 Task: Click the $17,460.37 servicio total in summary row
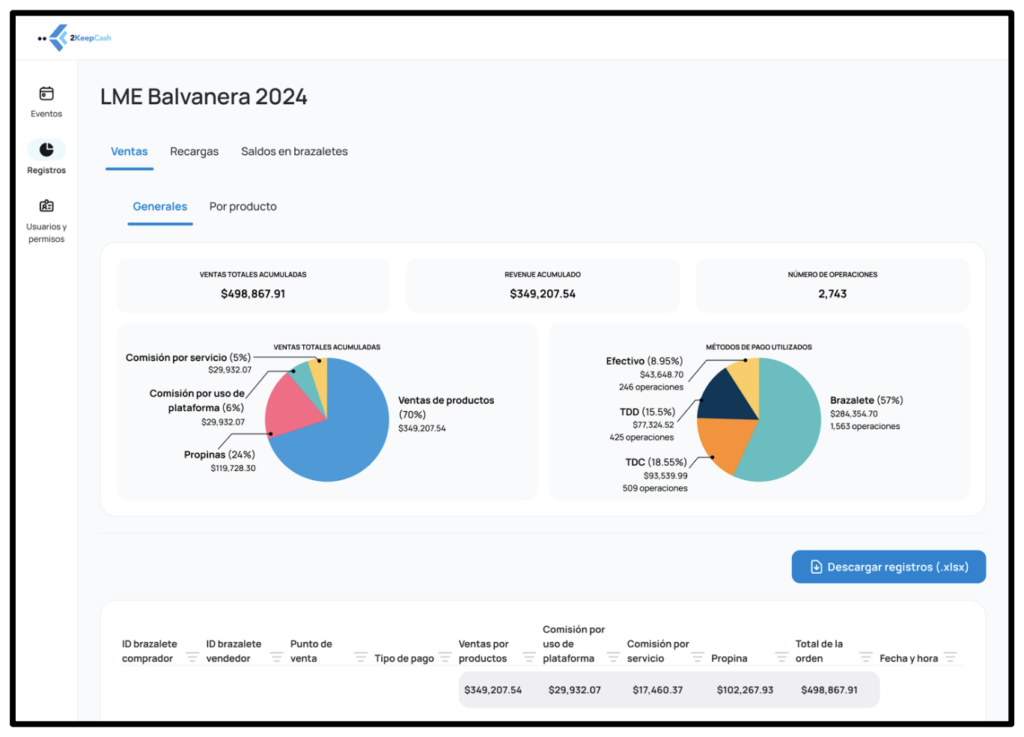click(658, 690)
